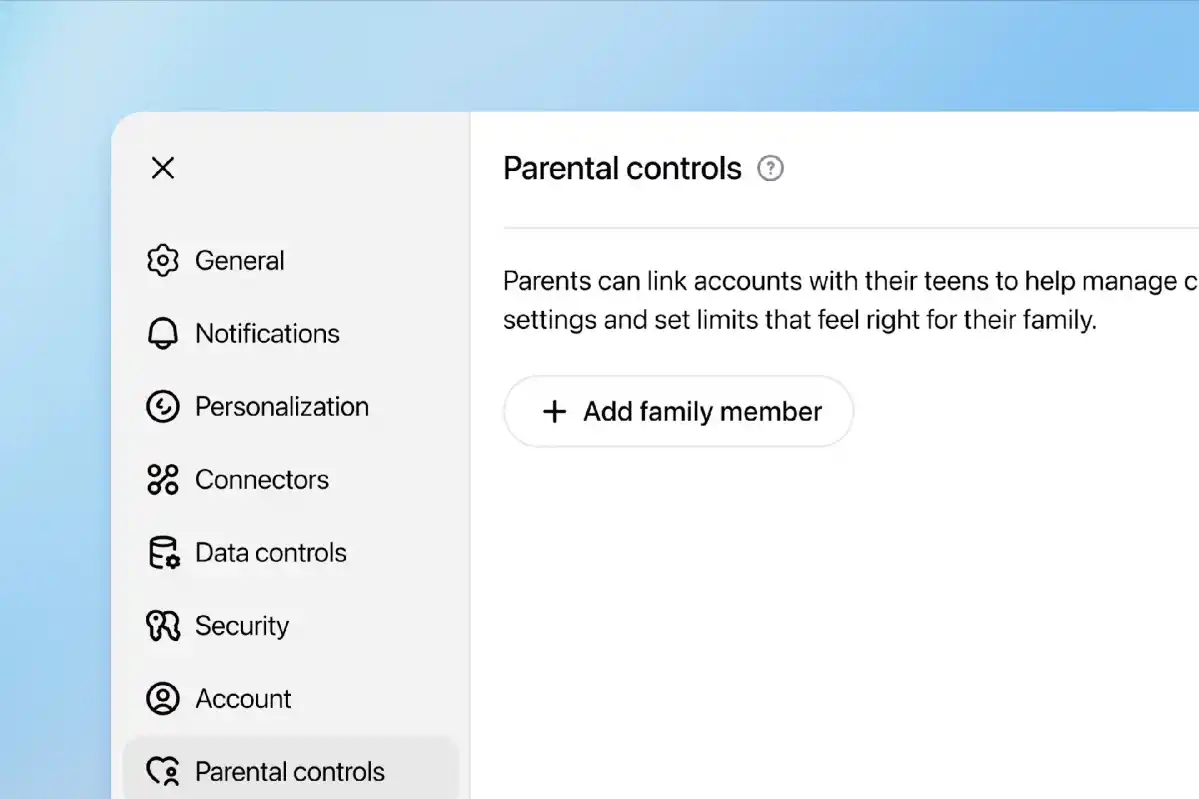Image resolution: width=1199 pixels, height=799 pixels.
Task: Select the Parental controls sidebar entry
Action: [x=289, y=770]
